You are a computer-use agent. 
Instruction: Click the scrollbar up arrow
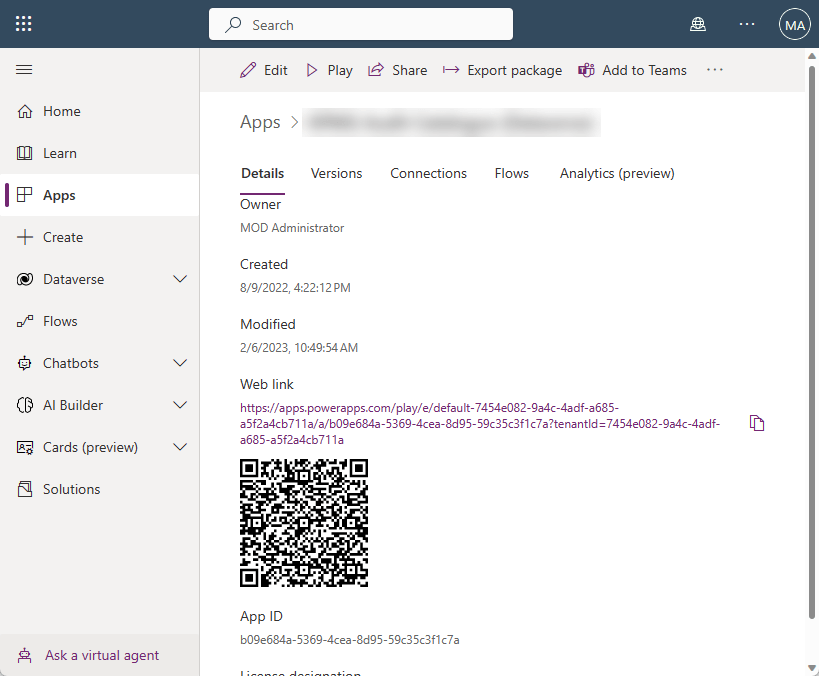(812, 56)
